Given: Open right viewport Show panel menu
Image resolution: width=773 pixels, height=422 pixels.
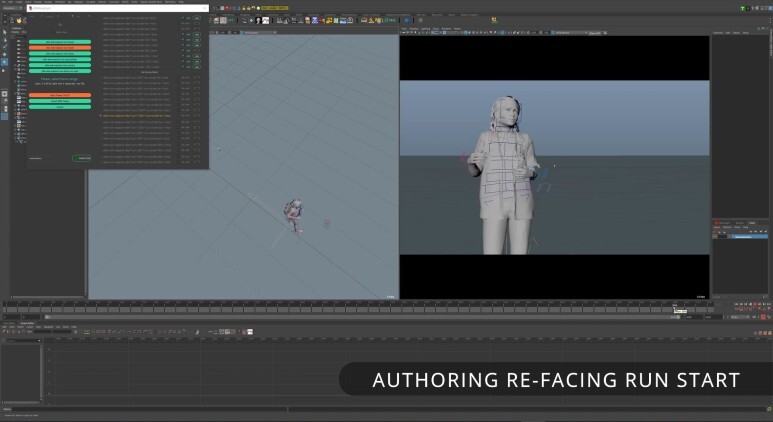Looking at the screenshot, I should click(436, 29).
